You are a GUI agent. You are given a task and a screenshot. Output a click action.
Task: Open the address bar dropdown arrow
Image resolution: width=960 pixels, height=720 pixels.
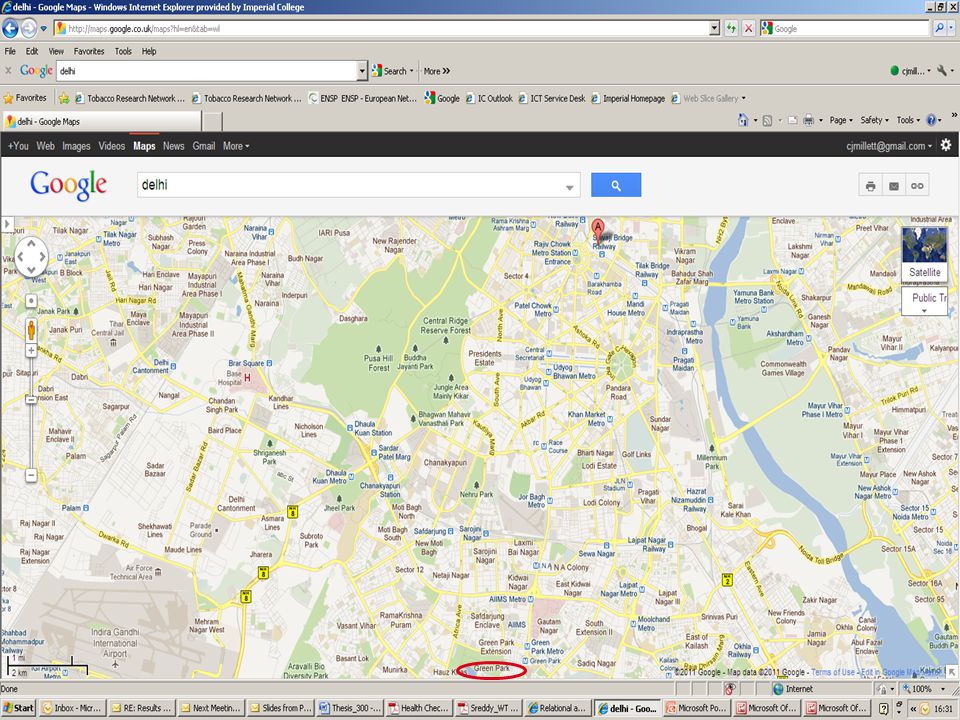click(x=714, y=28)
